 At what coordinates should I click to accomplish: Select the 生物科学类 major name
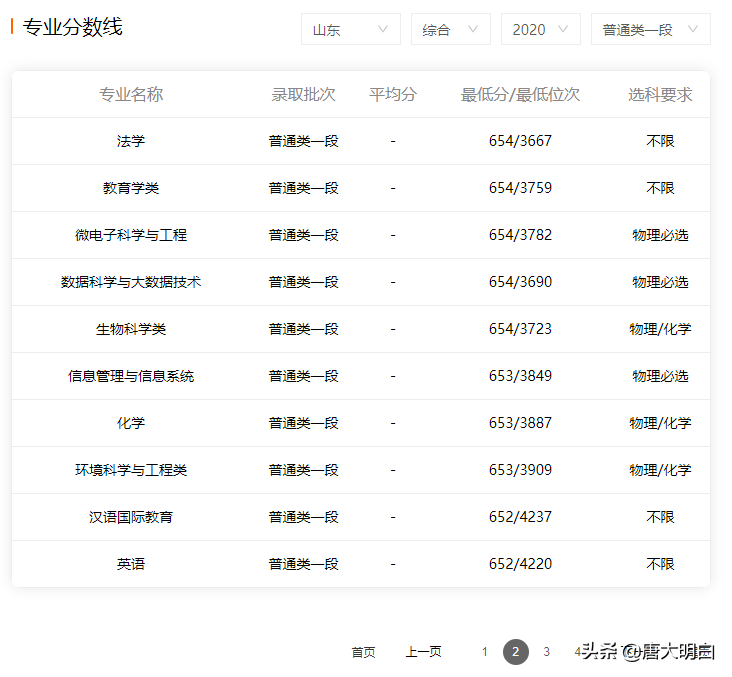pyautogui.click(x=131, y=329)
